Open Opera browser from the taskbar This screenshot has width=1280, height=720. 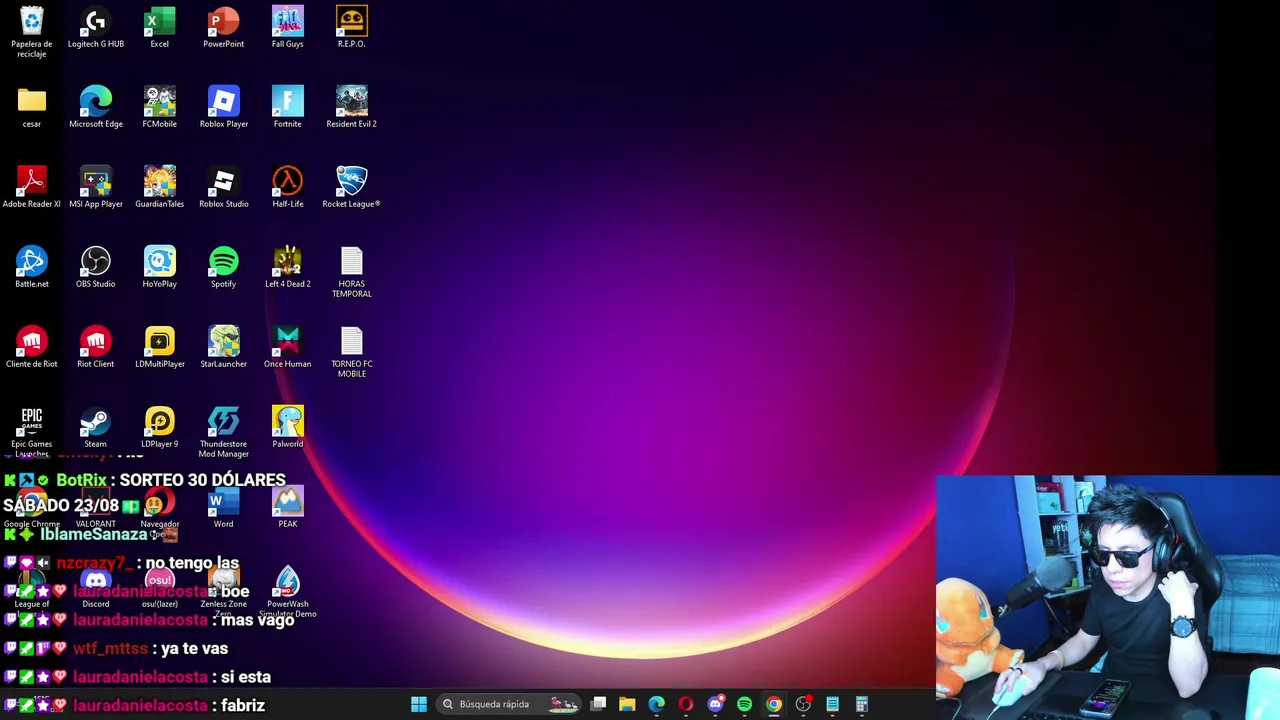(x=686, y=704)
